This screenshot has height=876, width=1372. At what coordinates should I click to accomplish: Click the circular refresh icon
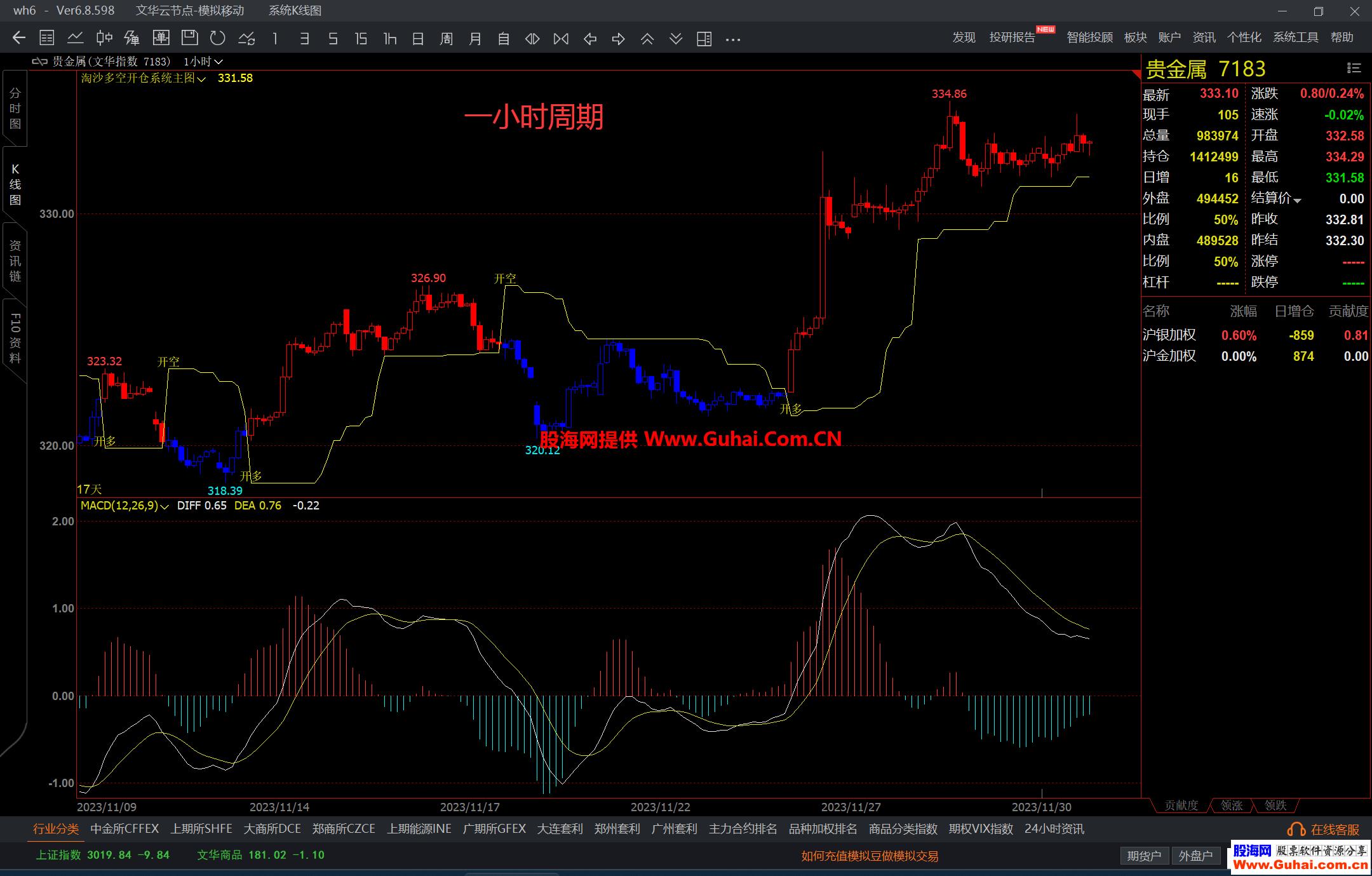218,39
